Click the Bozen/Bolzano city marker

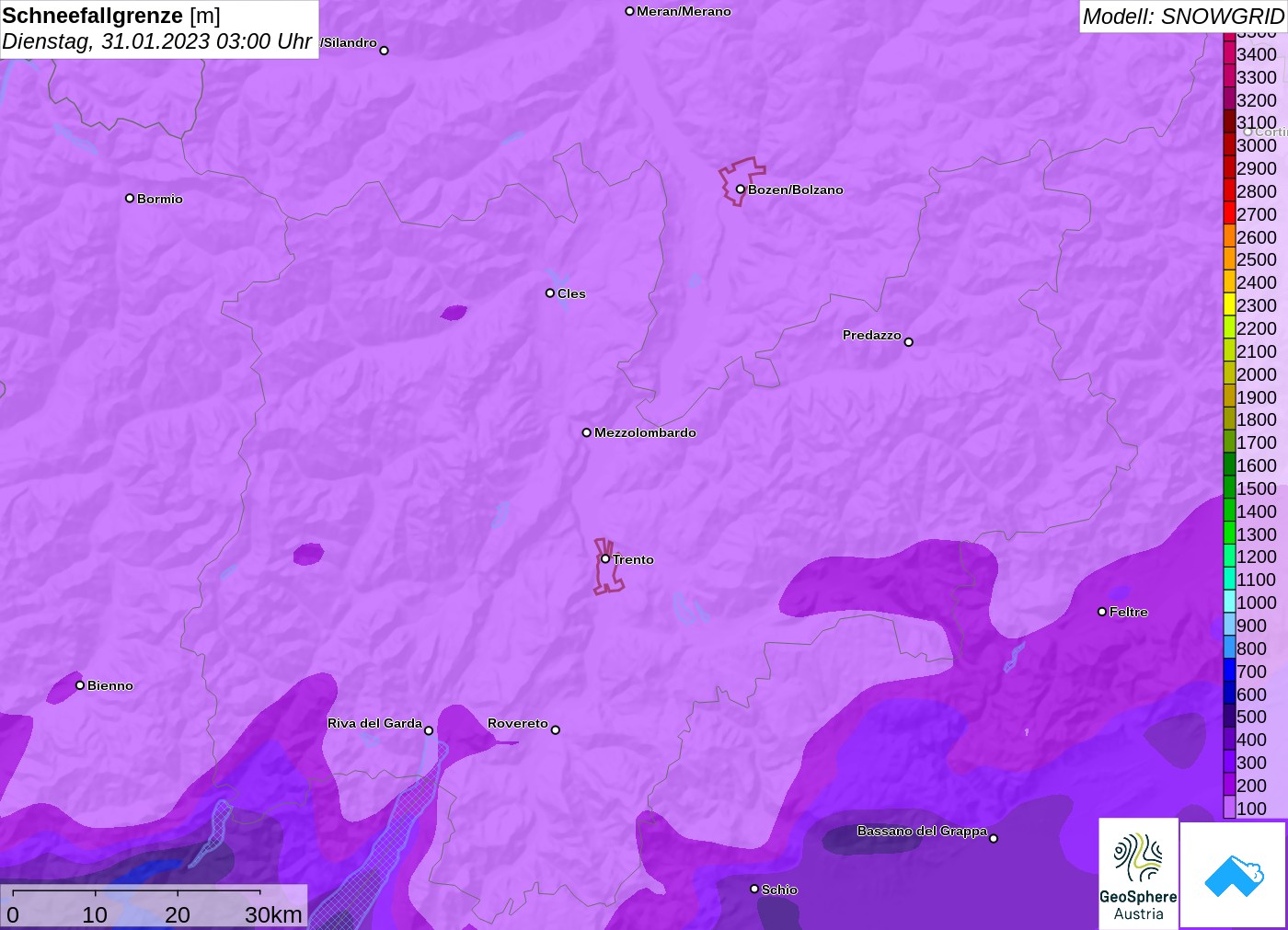click(740, 189)
